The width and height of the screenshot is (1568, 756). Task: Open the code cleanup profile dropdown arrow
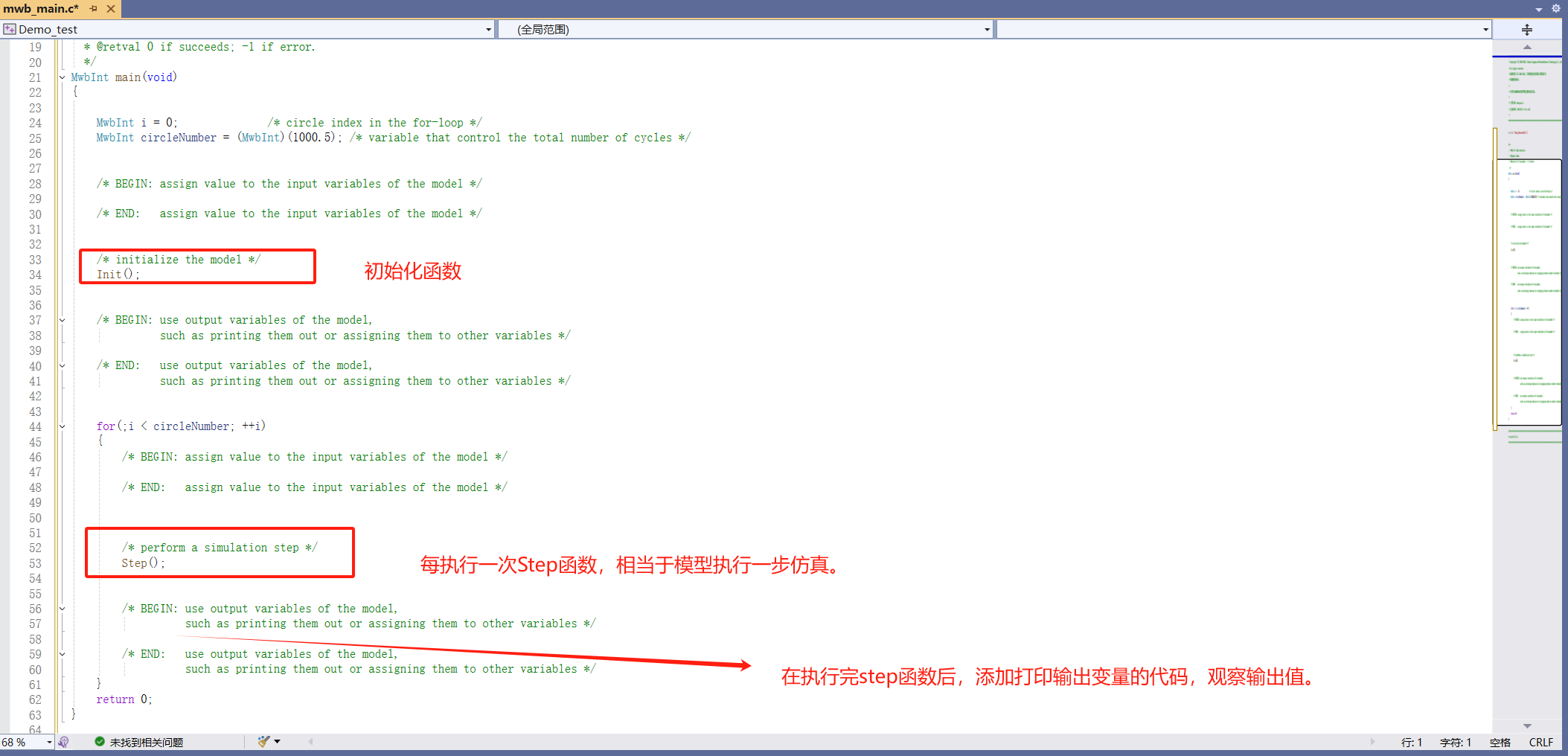pos(278,742)
